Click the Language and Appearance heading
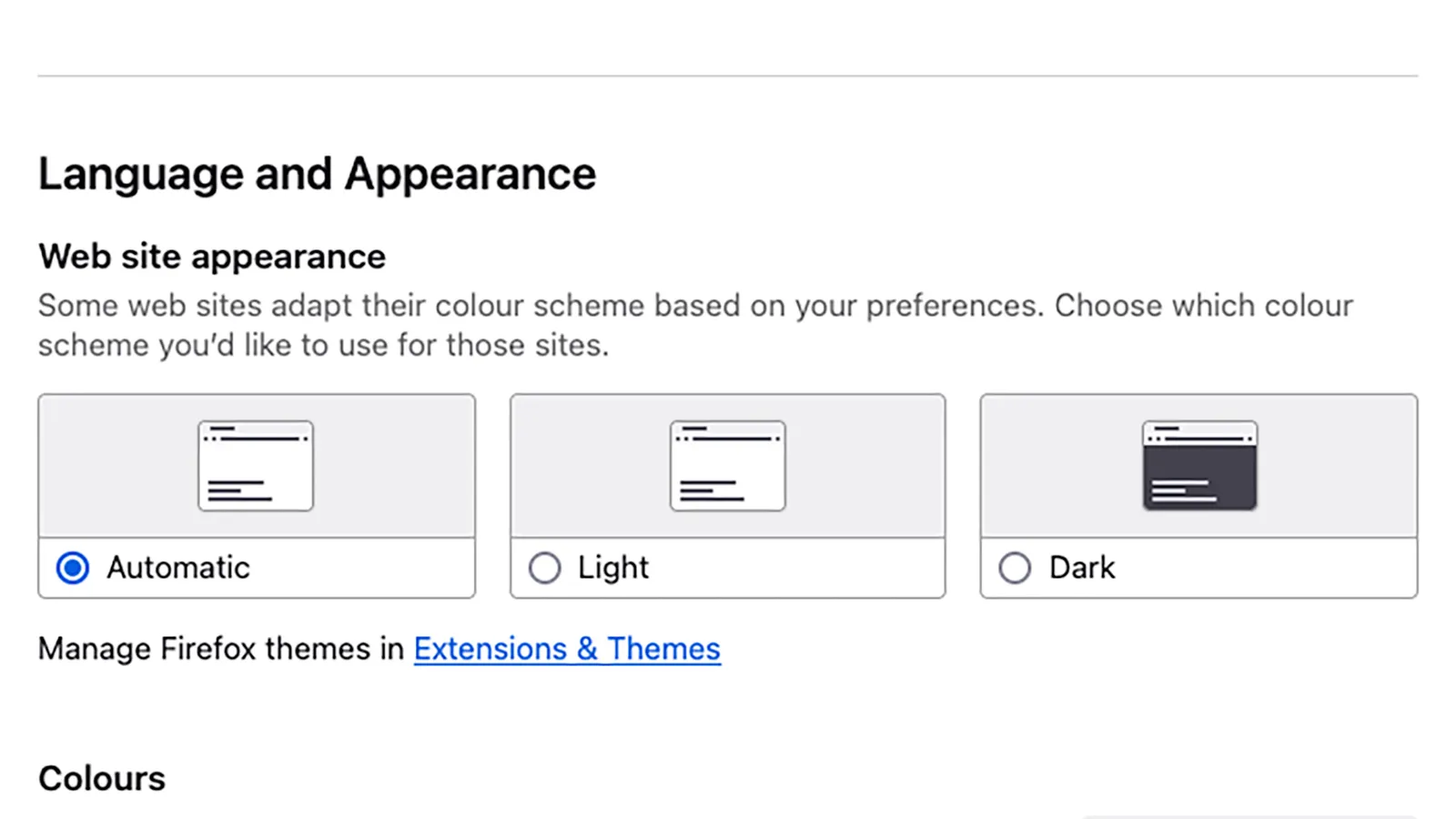The width and height of the screenshot is (1456, 819). pos(317,174)
